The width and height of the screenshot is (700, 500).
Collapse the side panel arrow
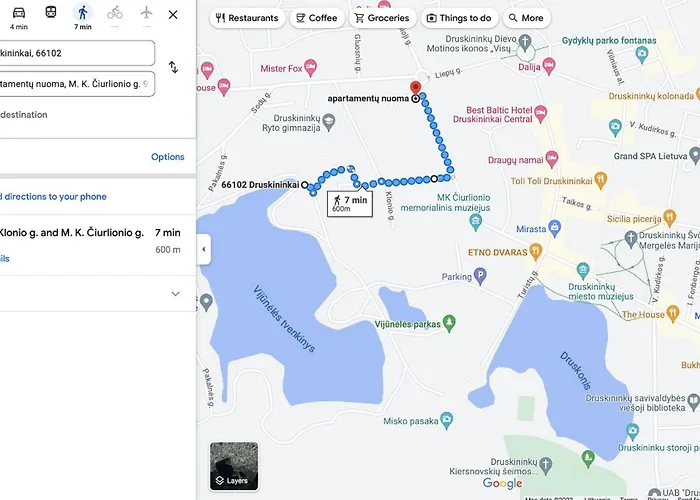click(204, 249)
